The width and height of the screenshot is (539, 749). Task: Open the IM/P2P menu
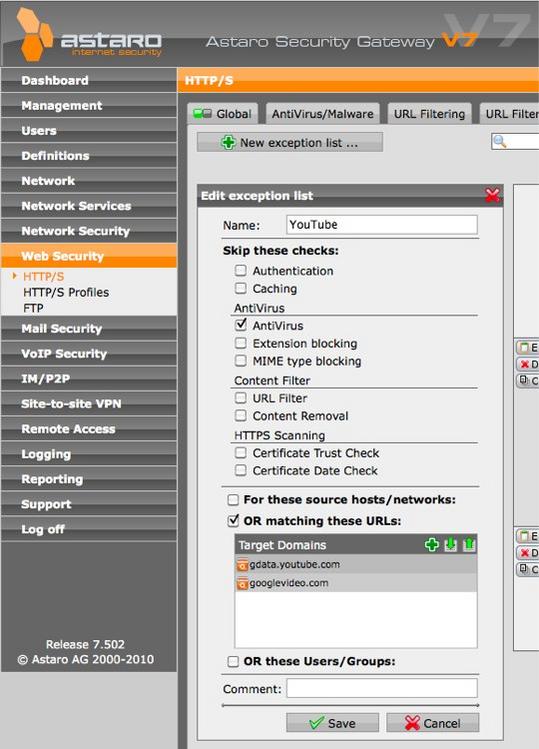89,379
